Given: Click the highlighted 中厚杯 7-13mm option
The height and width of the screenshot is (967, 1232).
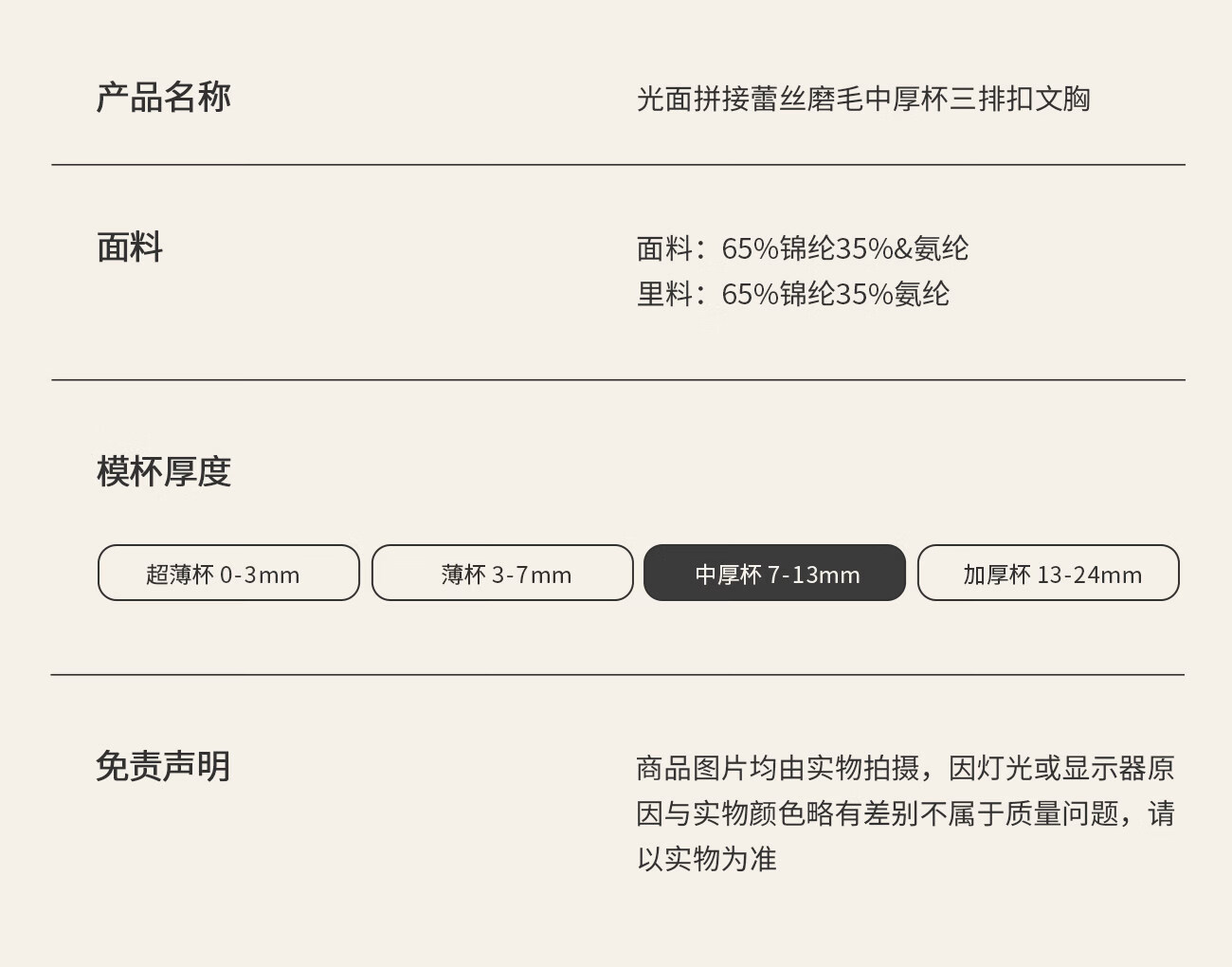Looking at the screenshot, I should [774, 574].
